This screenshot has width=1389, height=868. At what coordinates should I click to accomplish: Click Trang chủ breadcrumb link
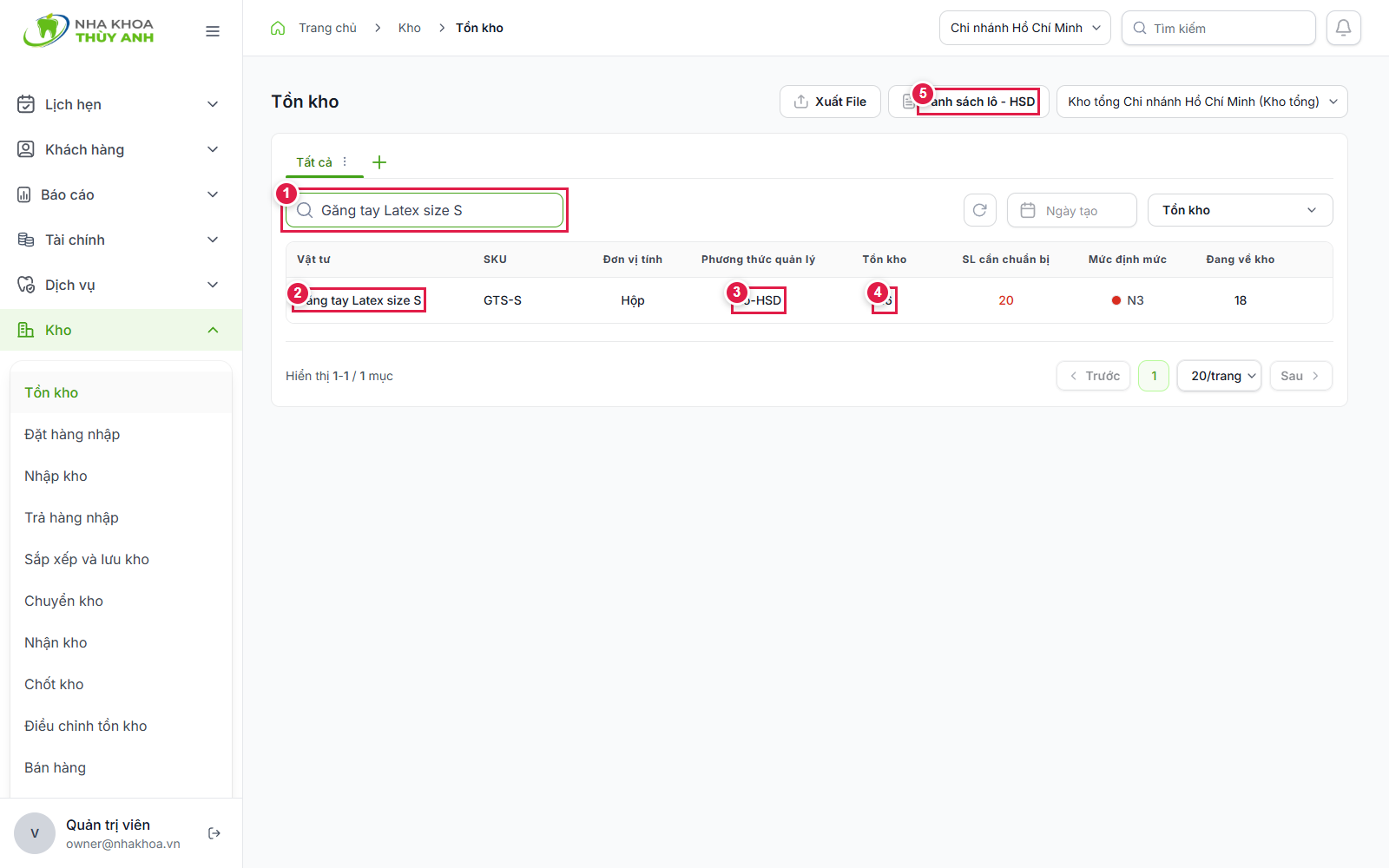click(x=327, y=28)
